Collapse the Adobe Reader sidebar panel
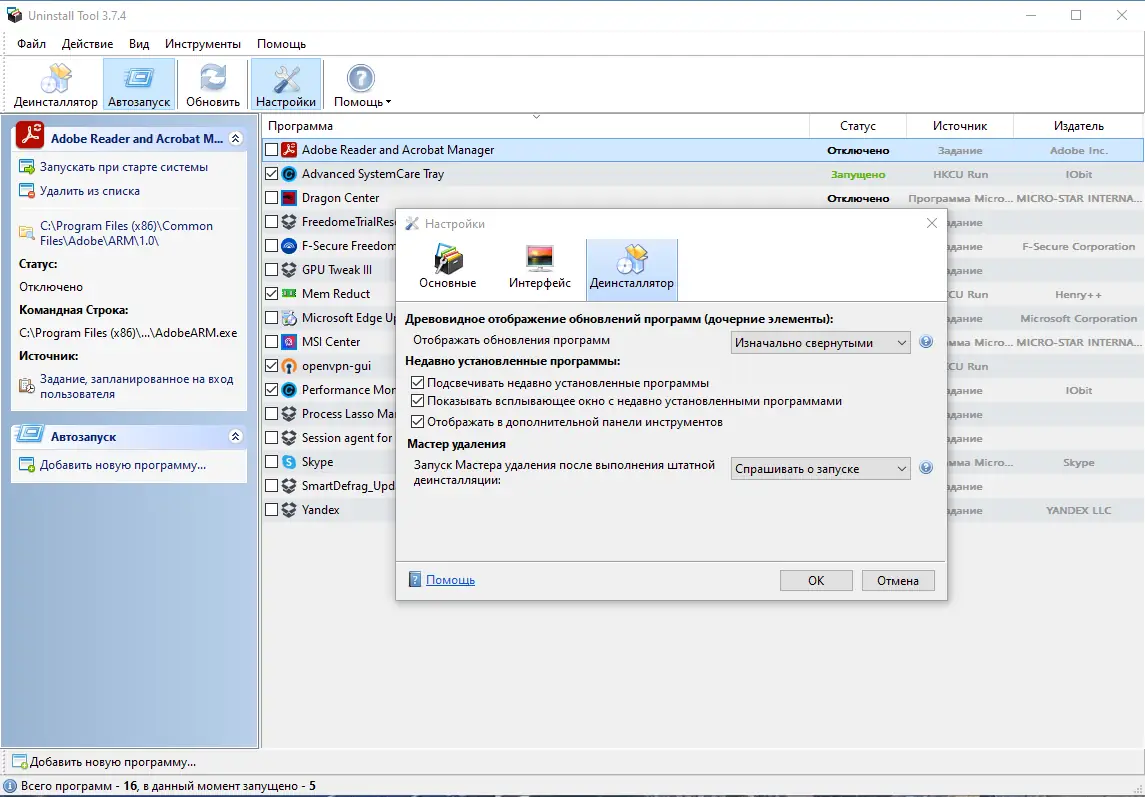 point(235,138)
